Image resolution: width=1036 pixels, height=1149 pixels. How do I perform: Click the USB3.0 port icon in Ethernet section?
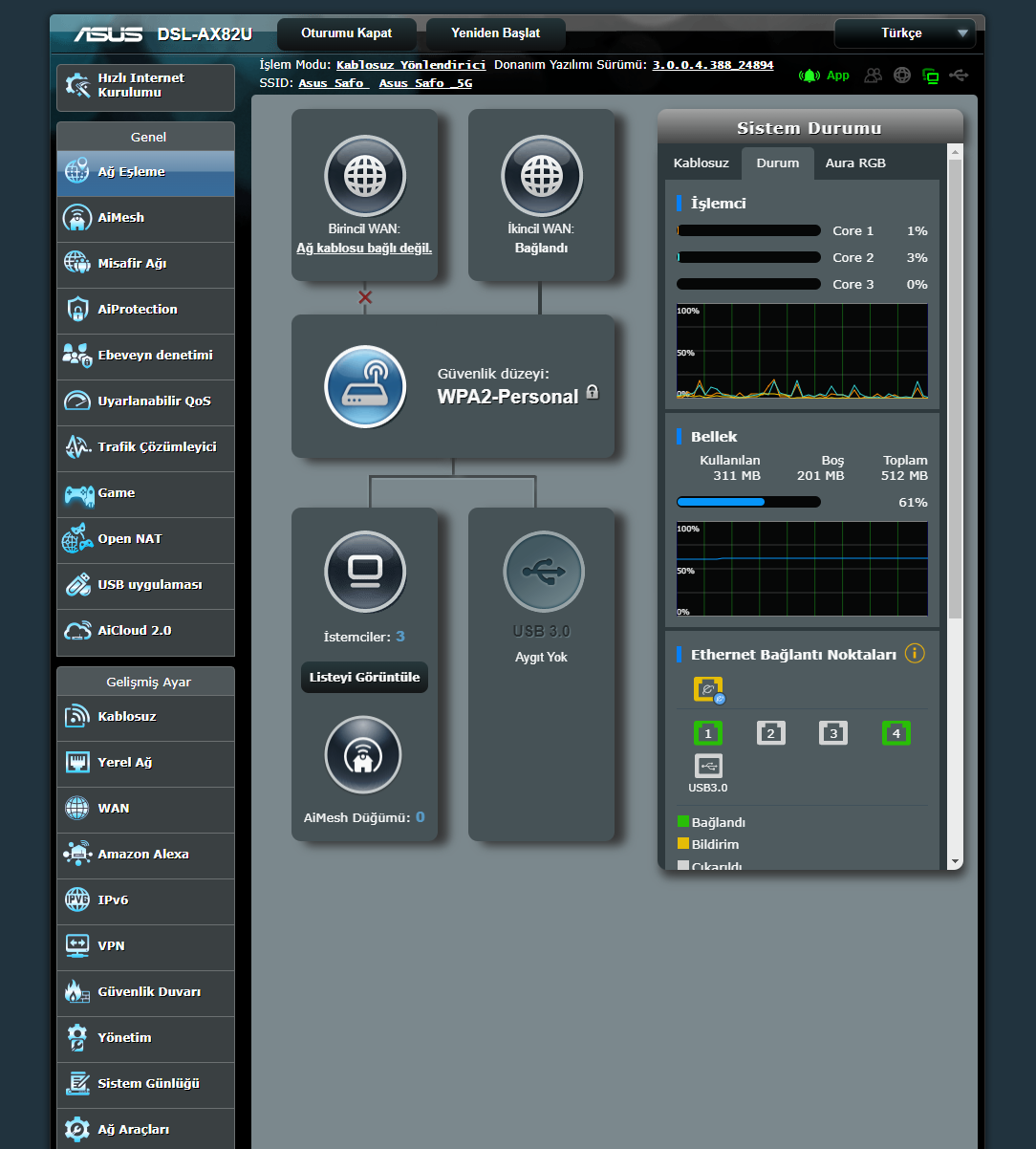click(708, 766)
